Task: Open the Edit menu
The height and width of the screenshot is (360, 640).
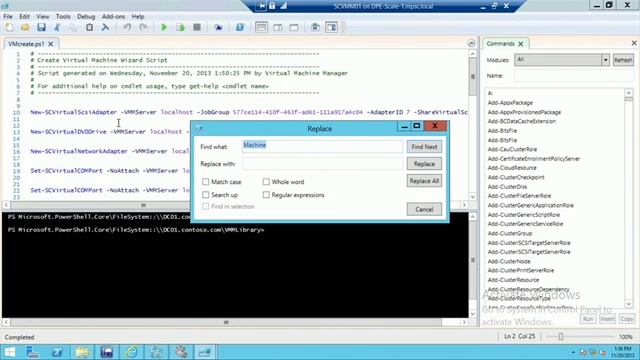Action: (24, 16)
